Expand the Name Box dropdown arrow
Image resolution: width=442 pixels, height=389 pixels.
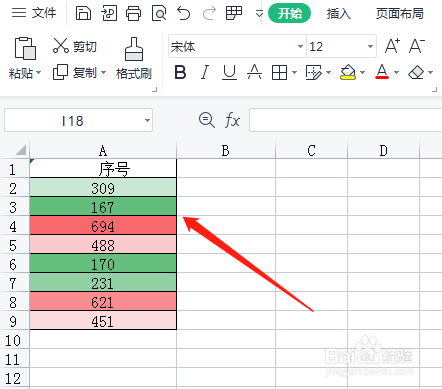[x=147, y=120]
